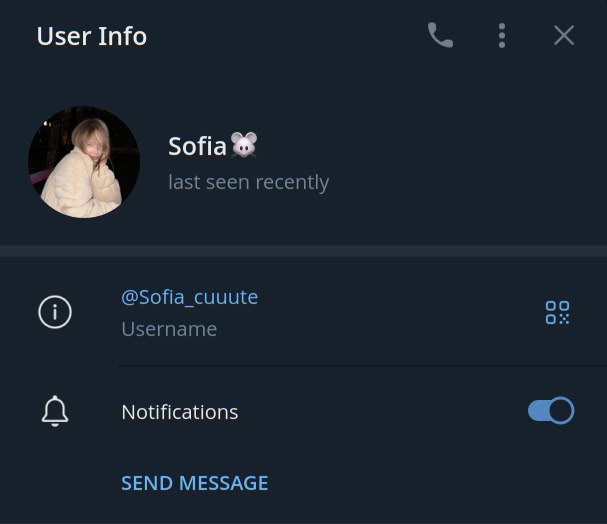Click the thin separator line above Notifications

tap(362, 366)
